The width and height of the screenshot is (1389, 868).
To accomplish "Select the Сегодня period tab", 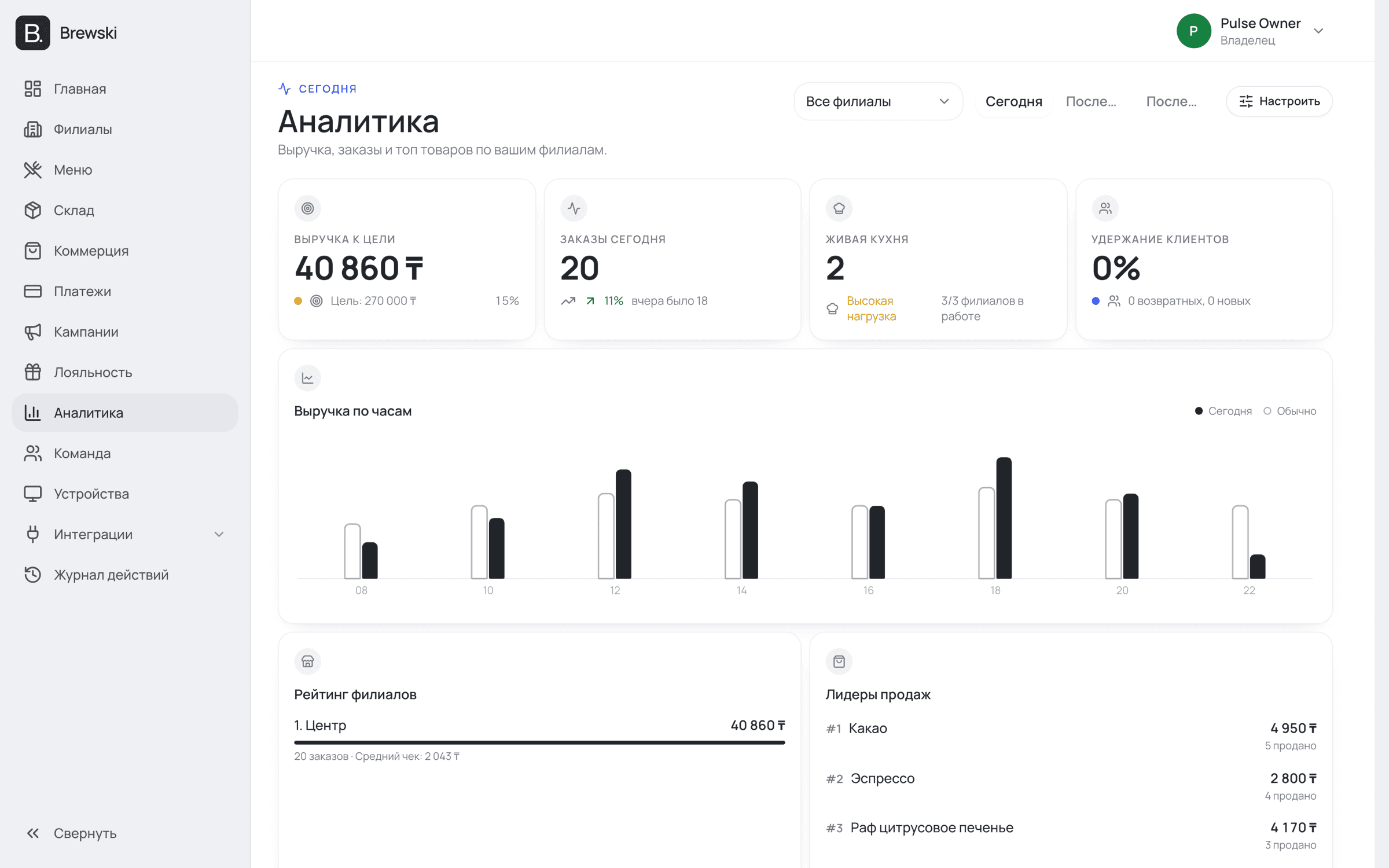I will coord(1013,101).
